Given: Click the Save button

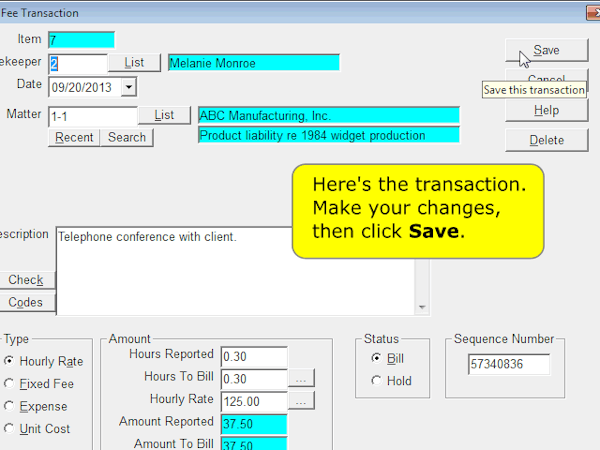Looking at the screenshot, I should [x=546, y=50].
